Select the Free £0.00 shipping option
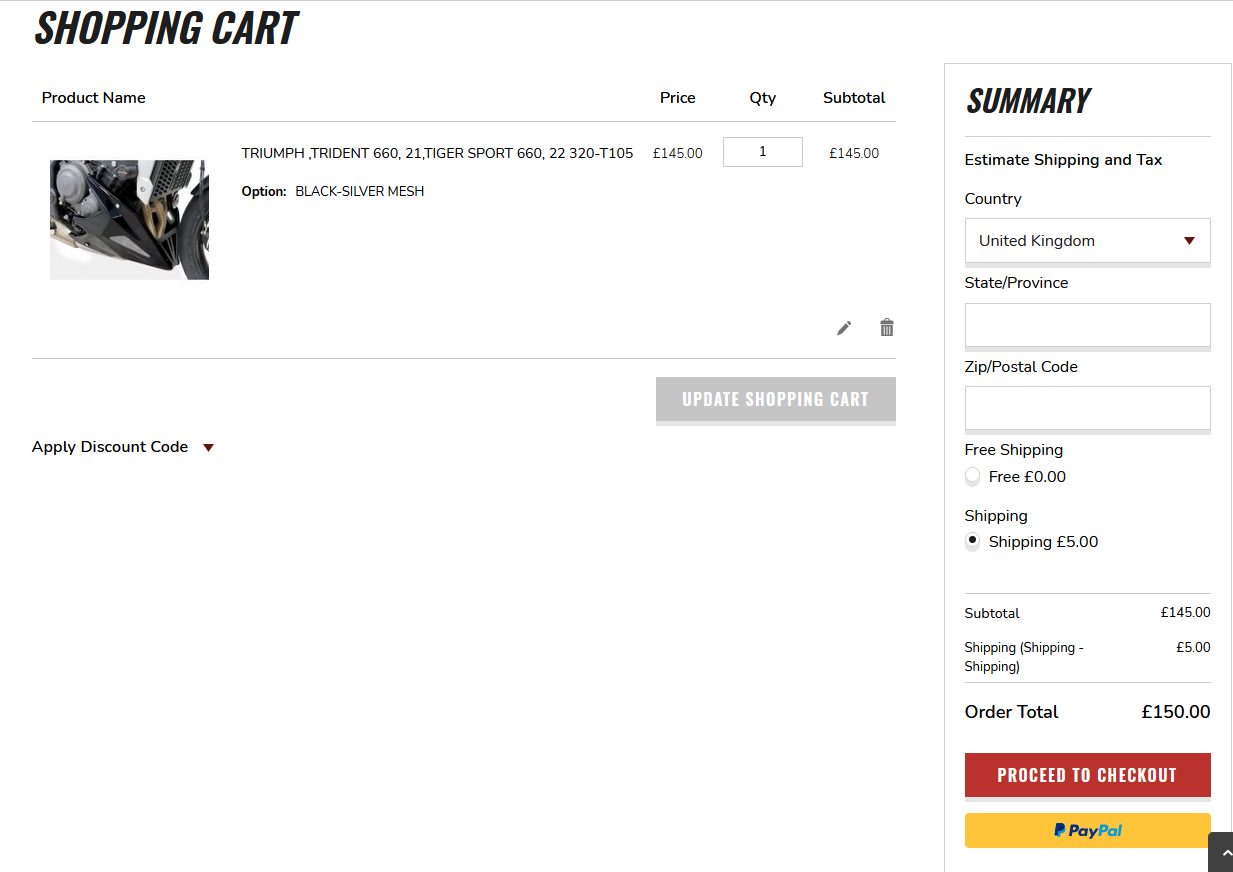 point(972,477)
